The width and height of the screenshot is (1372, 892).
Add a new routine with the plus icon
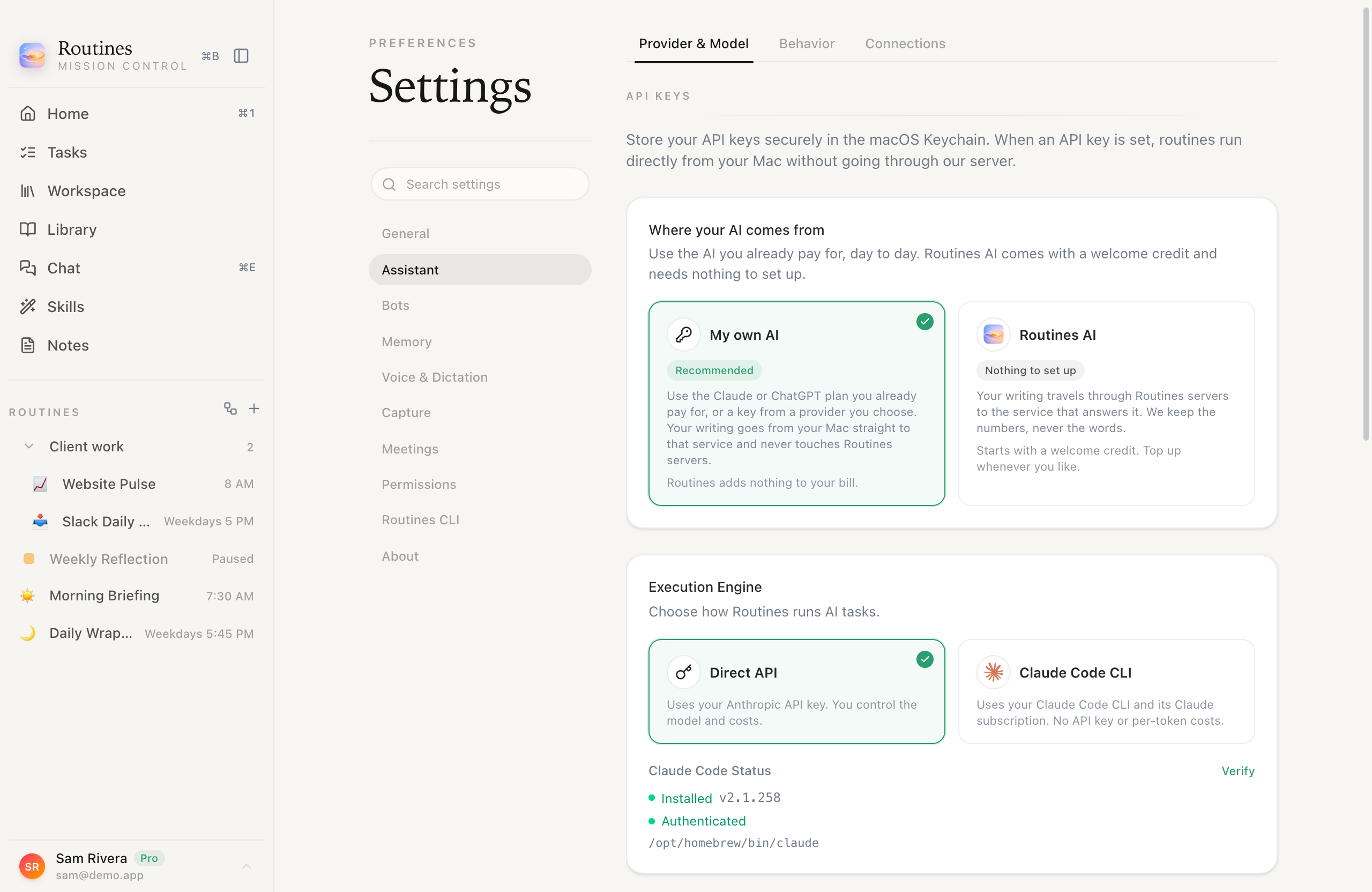click(253, 409)
